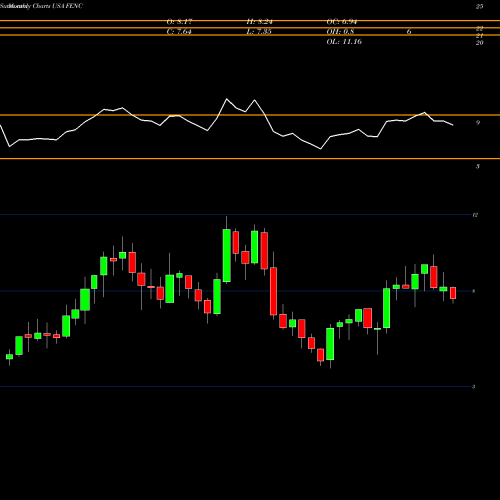Click the '12' price axis label

pyautogui.click(x=475, y=215)
